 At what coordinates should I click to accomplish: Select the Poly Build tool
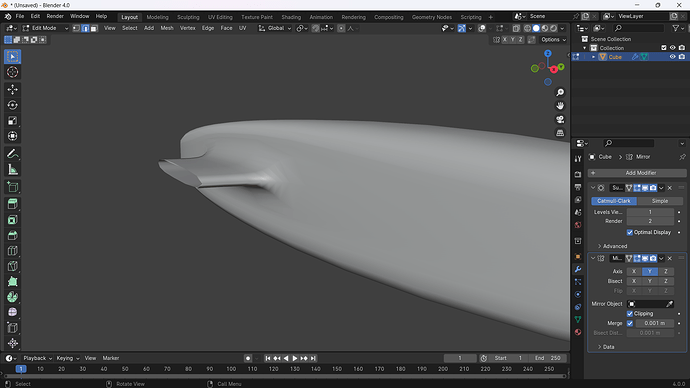click(12, 282)
